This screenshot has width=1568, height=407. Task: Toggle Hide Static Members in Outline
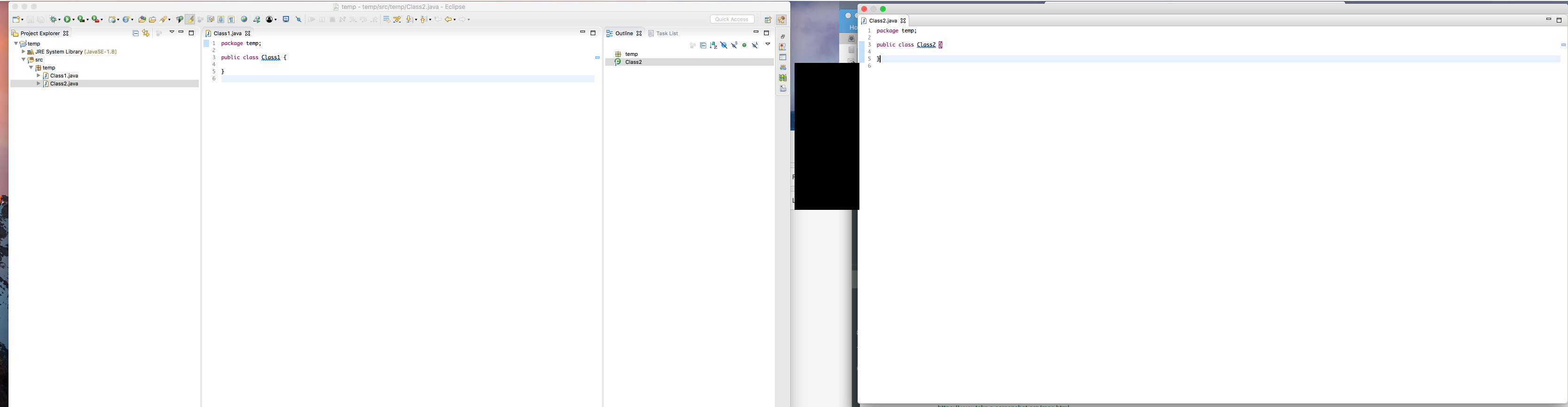(734, 45)
